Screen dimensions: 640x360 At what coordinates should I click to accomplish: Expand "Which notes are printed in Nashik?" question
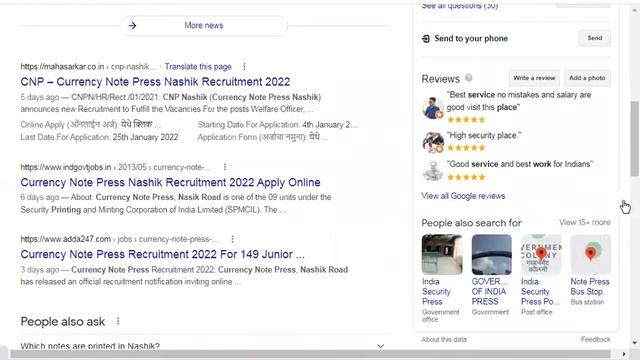pos(203,346)
